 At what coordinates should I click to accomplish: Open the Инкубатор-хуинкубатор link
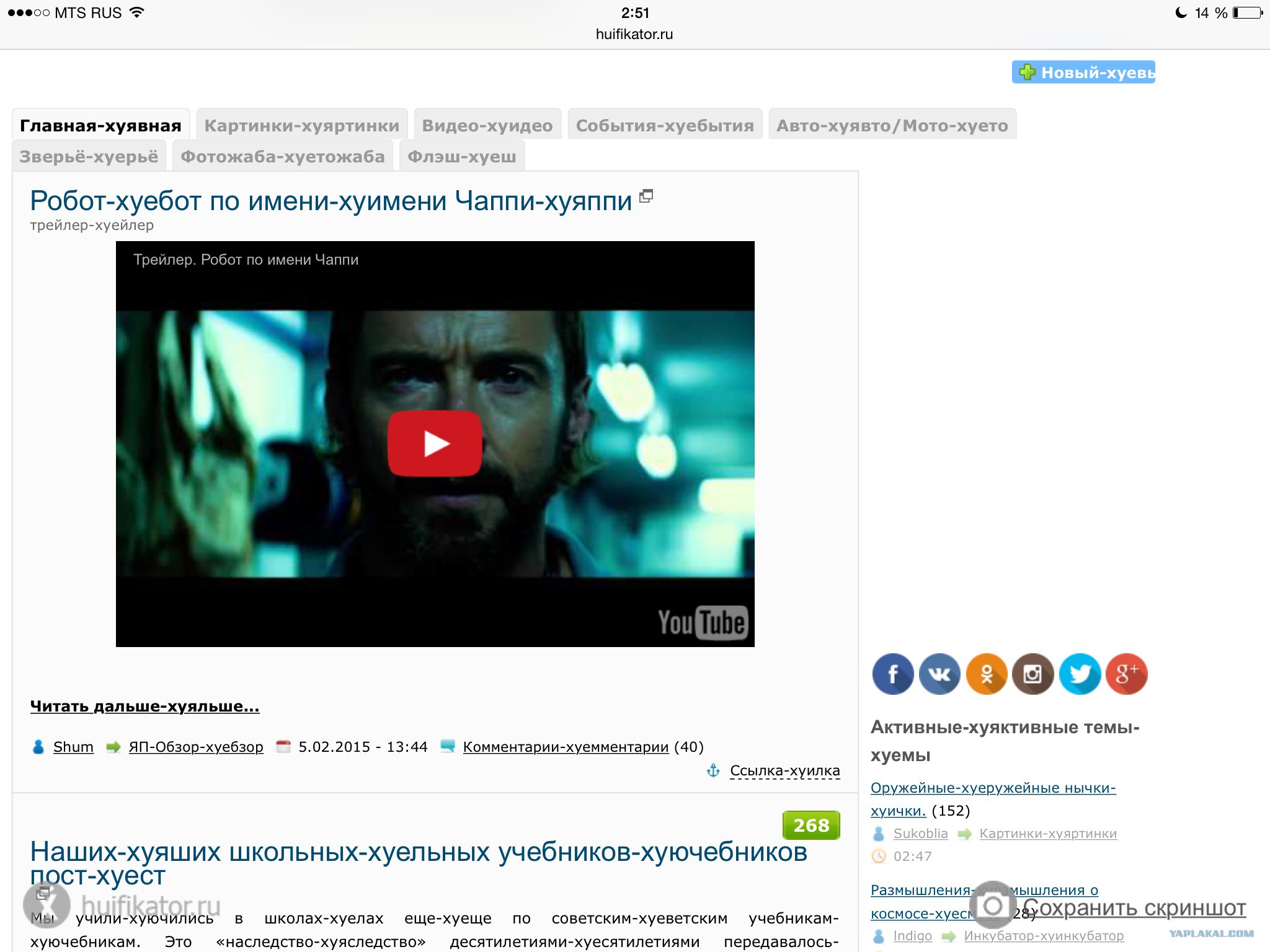tap(1044, 936)
